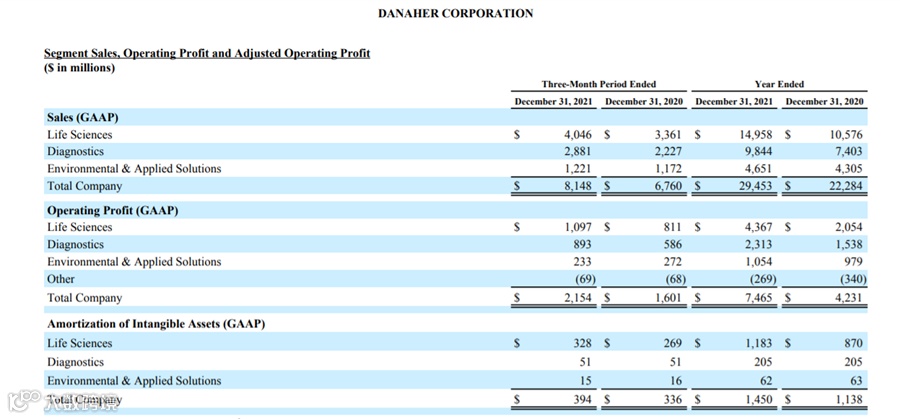Click Diagnostics sales value 2,881

pos(577,152)
